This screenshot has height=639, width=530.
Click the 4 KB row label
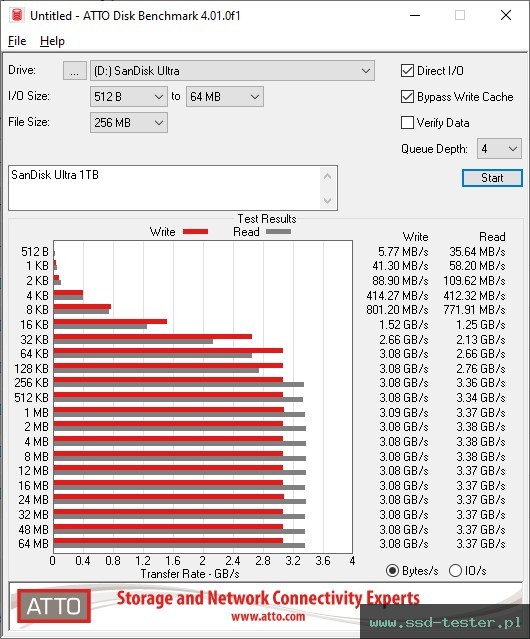[x=37, y=295]
